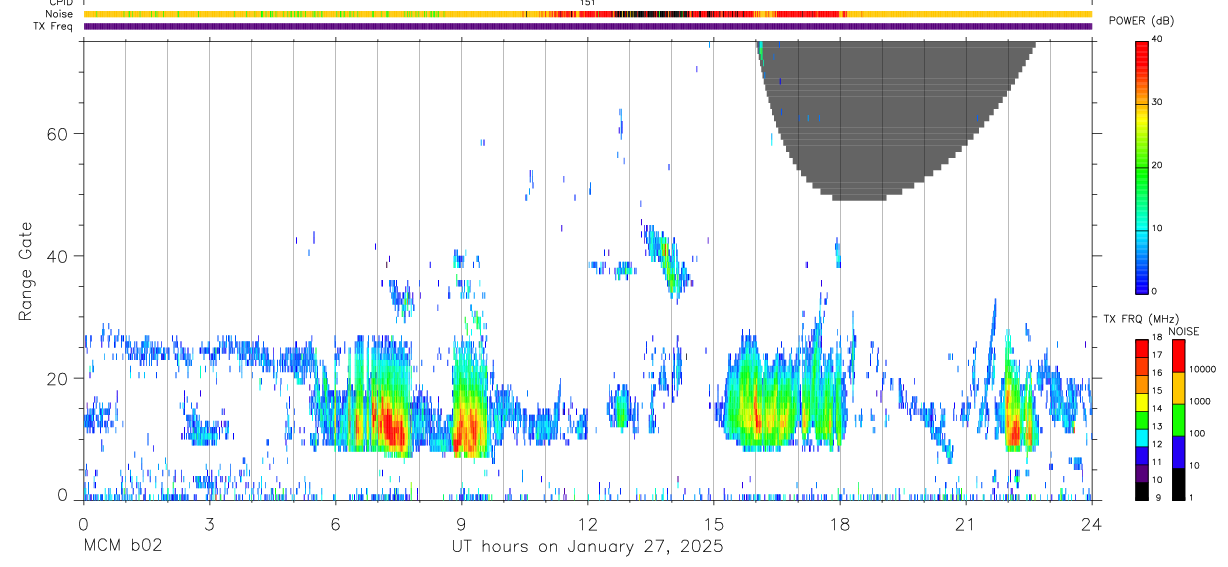Click the purple segment of TX FRQ scale
The height and width of the screenshot is (567, 1228).
(x=1142, y=473)
